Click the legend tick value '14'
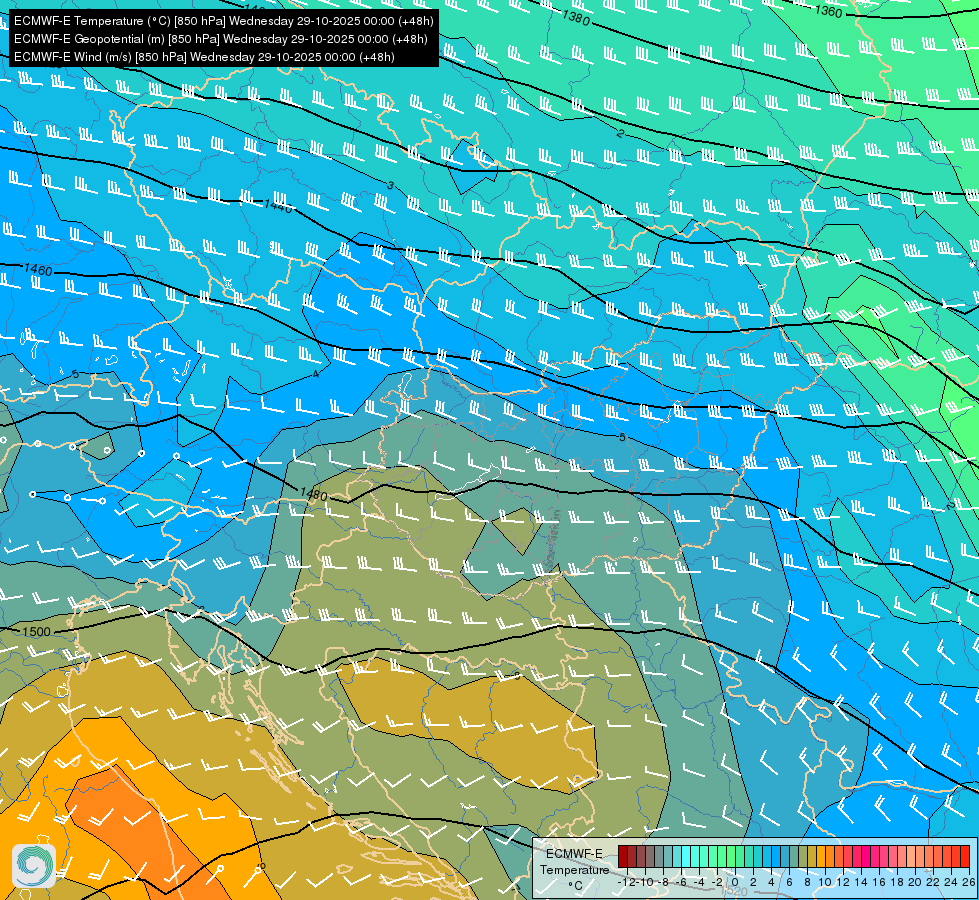Viewport: 979px width, 900px height. 862,882
